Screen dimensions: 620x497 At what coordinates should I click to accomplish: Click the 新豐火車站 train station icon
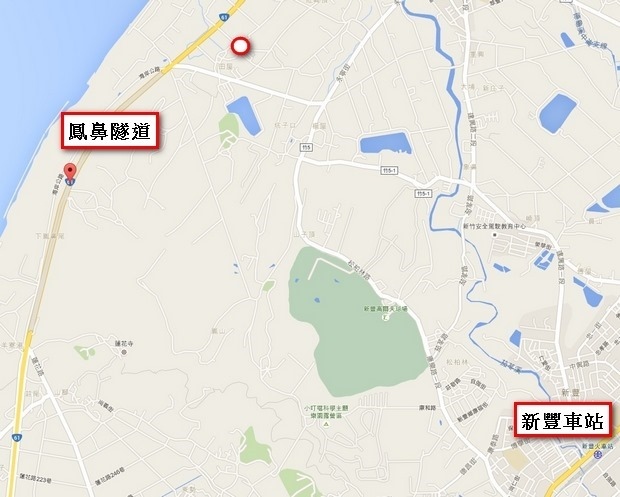click(x=597, y=454)
